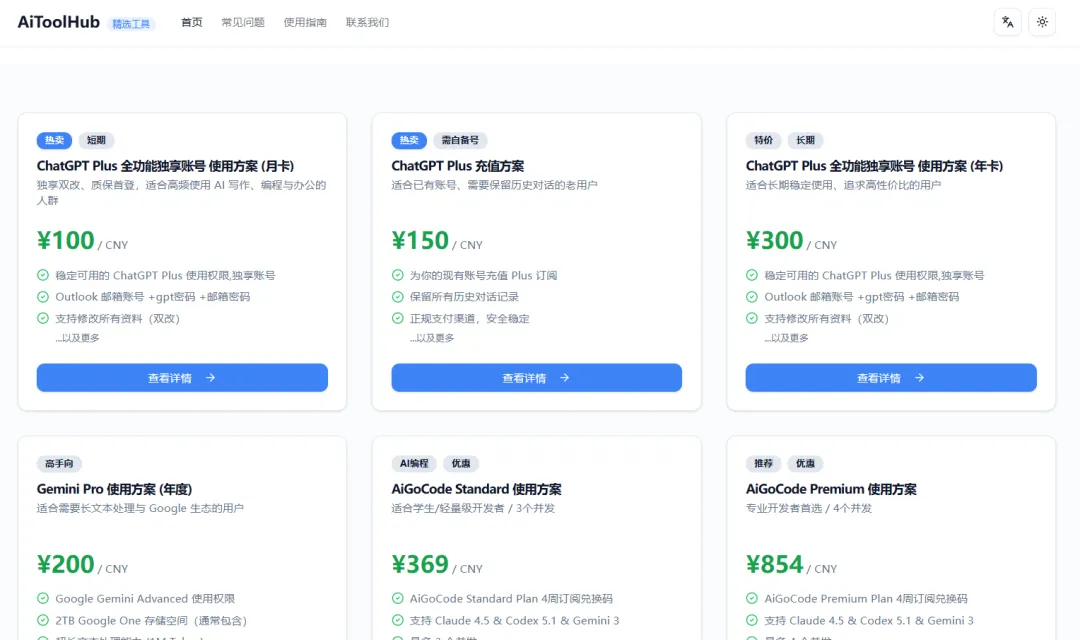Click 查看详情 on ChatGPT Plus 月卡 card
Viewport: 1080px width, 640px height.
pos(182,378)
